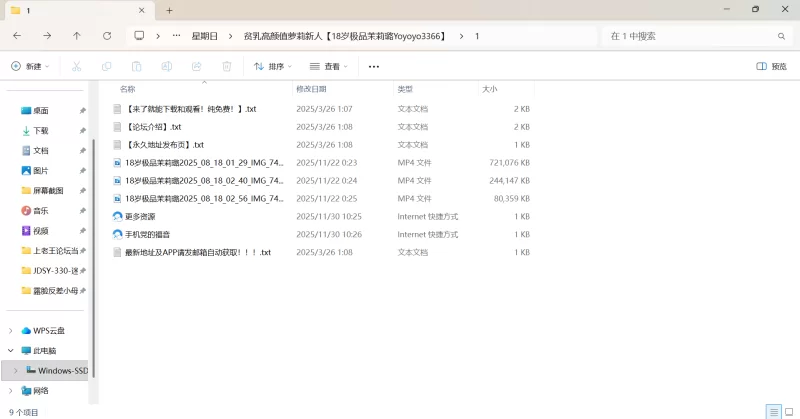Click the Rename icon in toolbar

166,67
